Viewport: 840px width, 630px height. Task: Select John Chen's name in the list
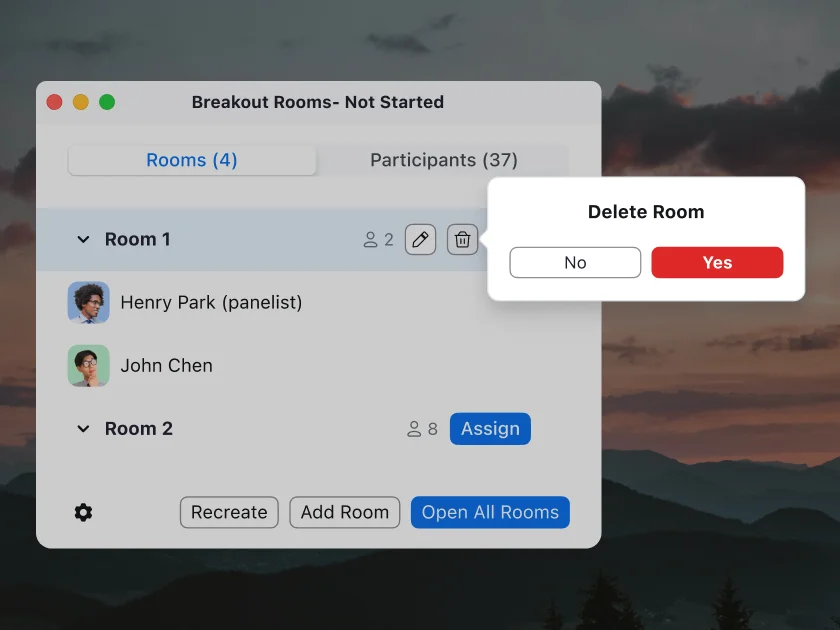tap(167, 365)
